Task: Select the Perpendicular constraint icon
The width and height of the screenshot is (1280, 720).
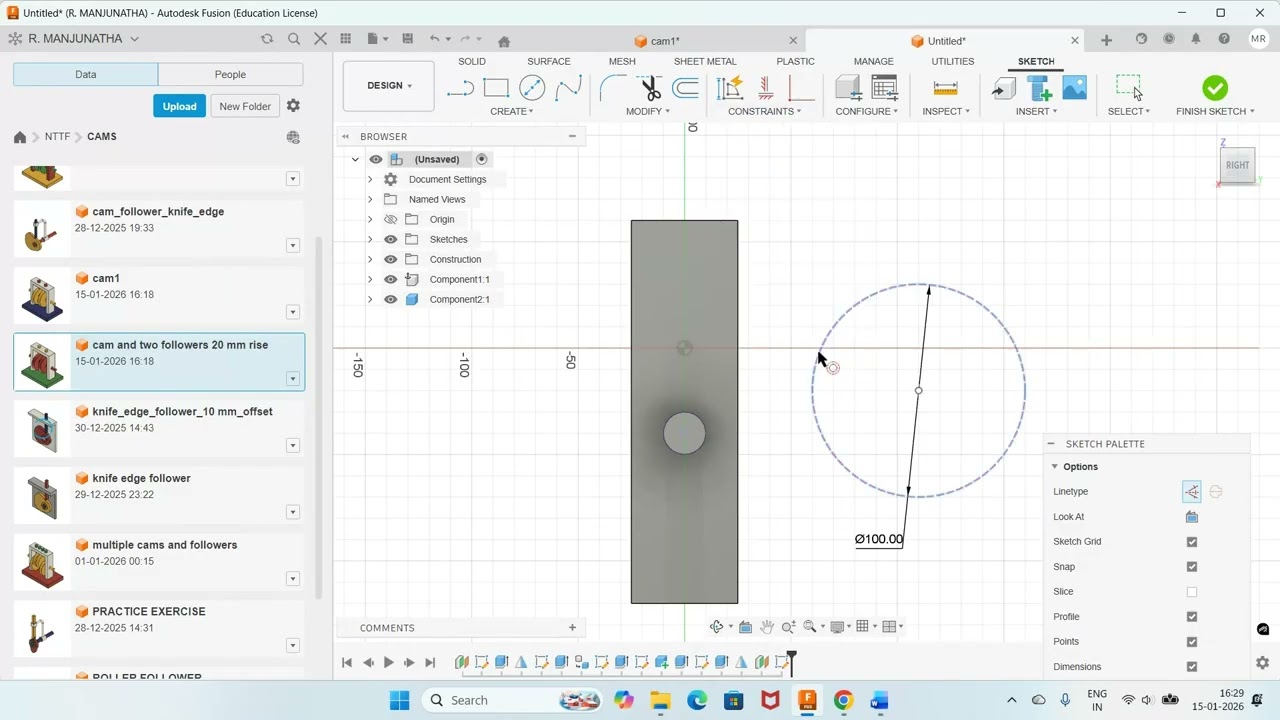Action: pos(801,89)
